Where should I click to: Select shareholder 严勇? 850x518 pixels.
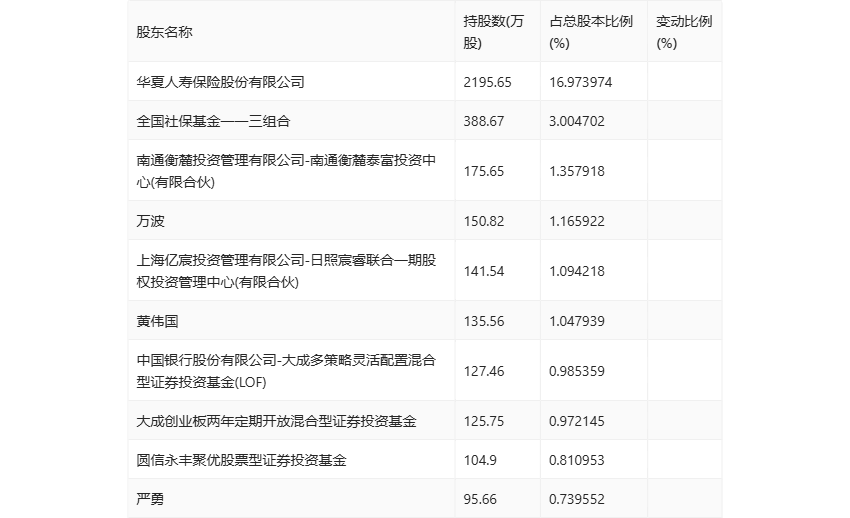pos(150,499)
